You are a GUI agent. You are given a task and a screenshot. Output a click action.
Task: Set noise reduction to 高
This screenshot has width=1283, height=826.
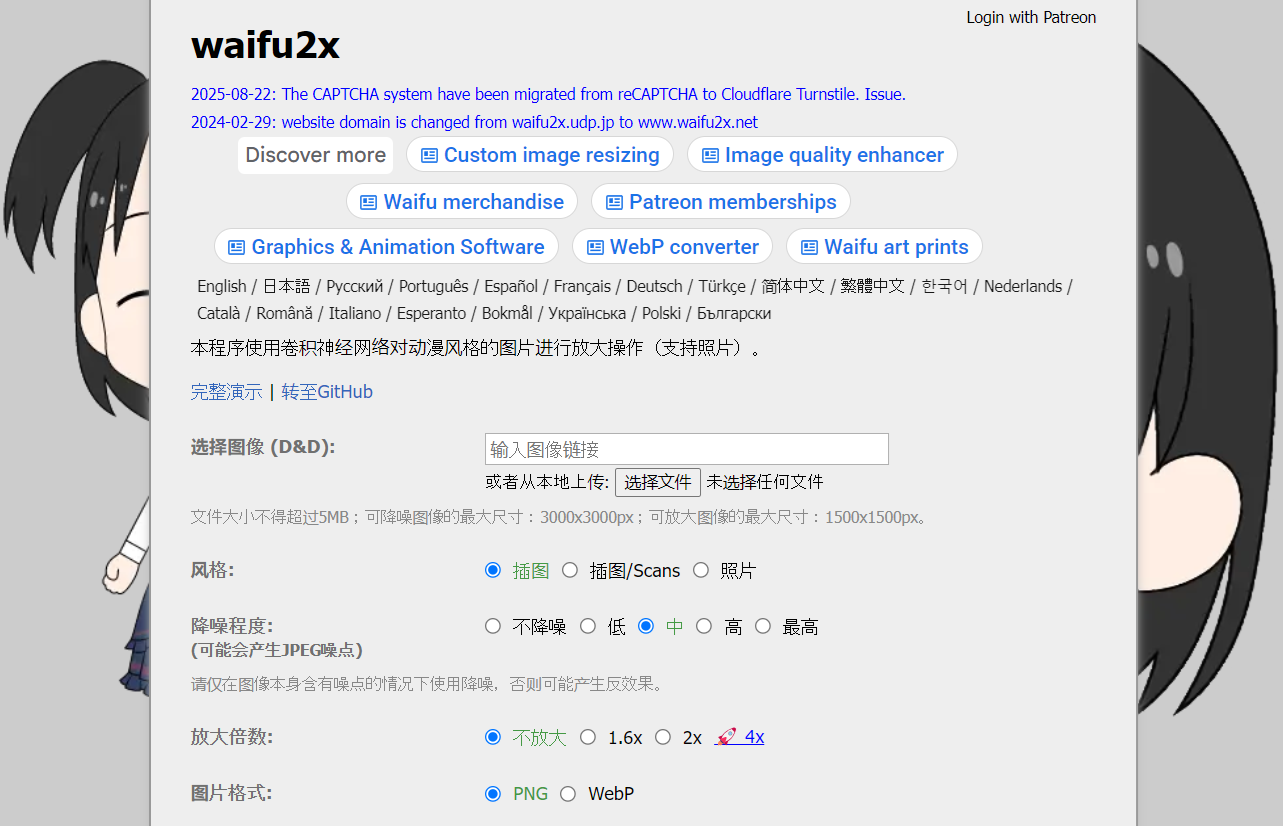coord(704,626)
